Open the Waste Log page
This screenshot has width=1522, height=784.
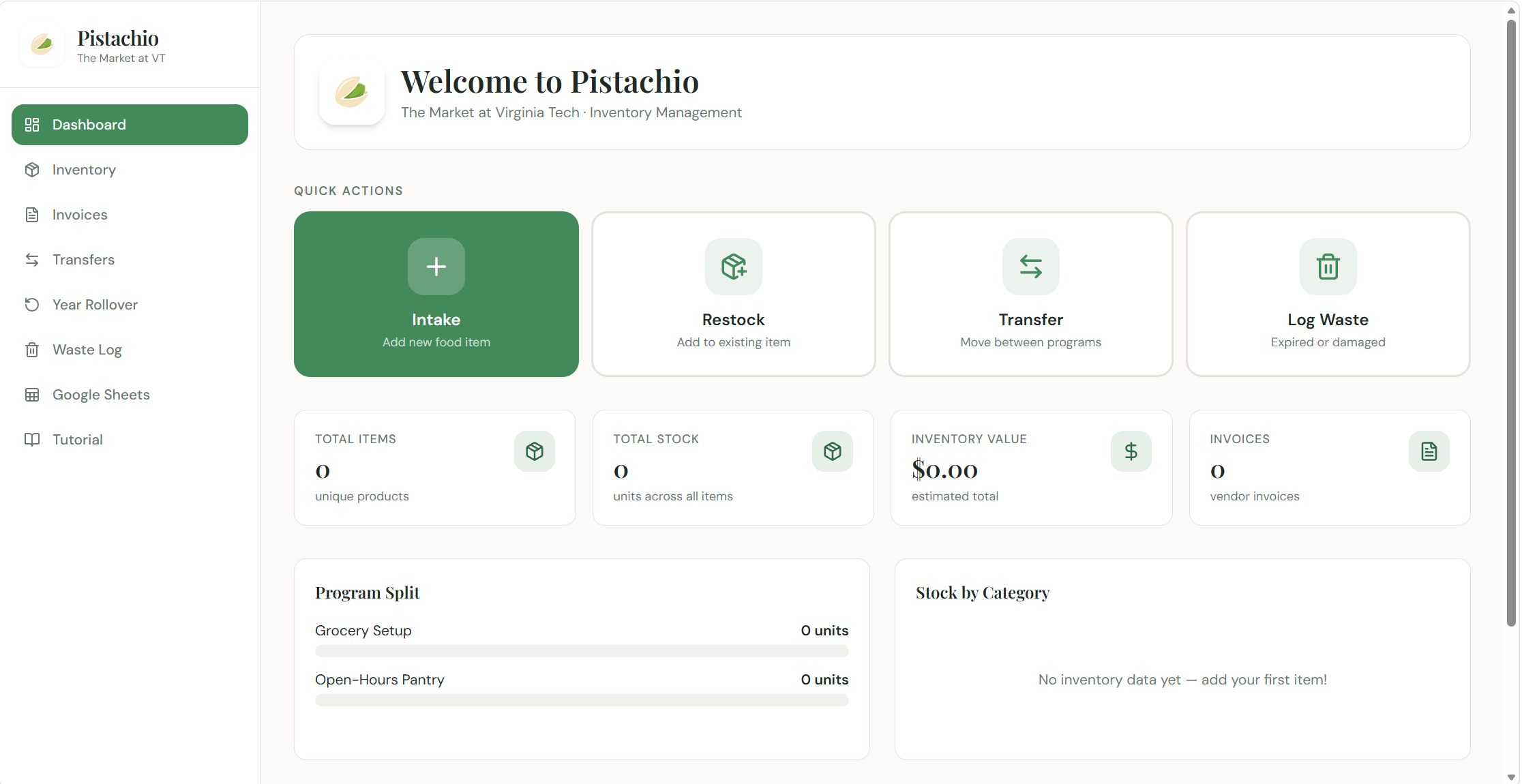(x=87, y=350)
